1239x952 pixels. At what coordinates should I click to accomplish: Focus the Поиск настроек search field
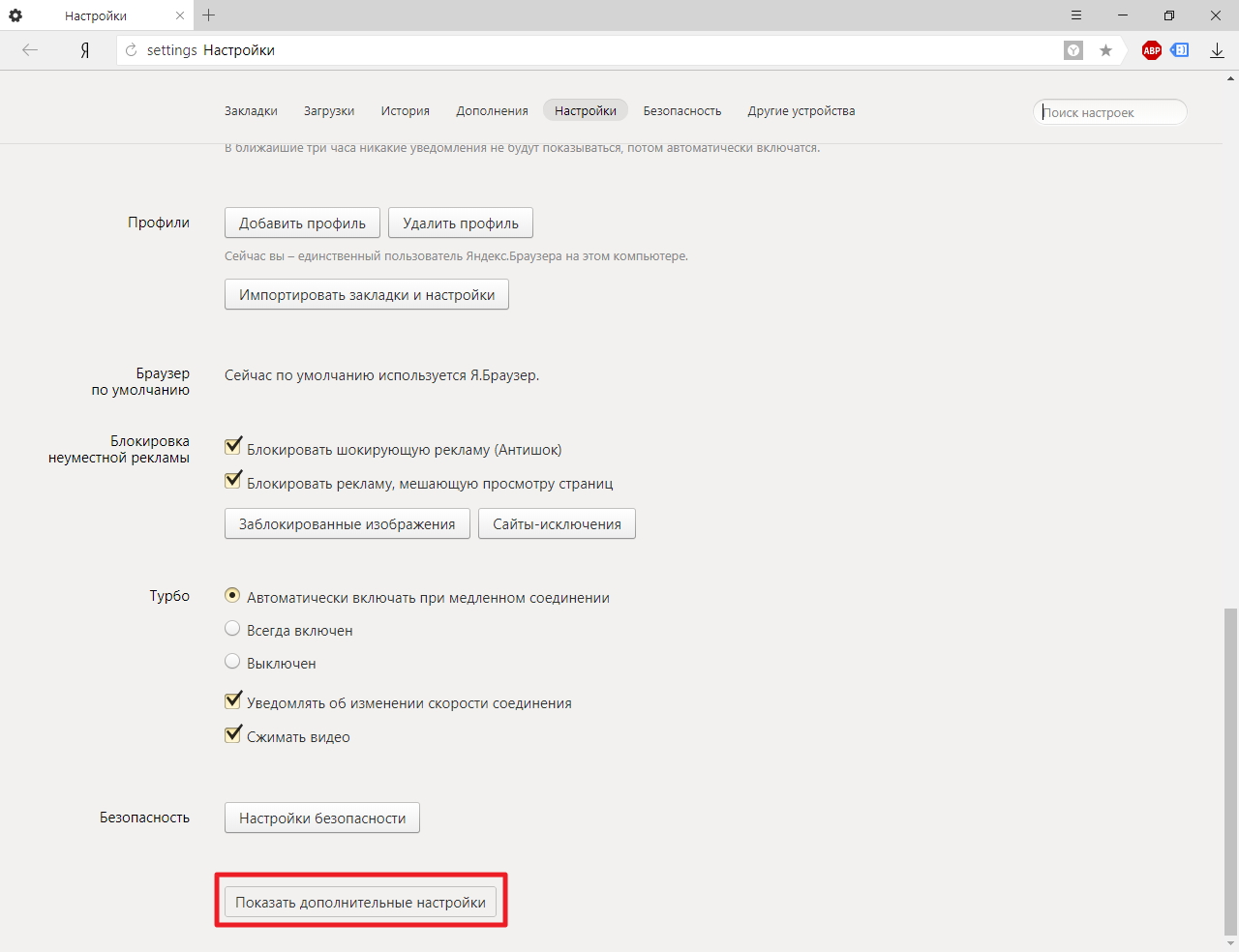pyautogui.click(x=1110, y=112)
